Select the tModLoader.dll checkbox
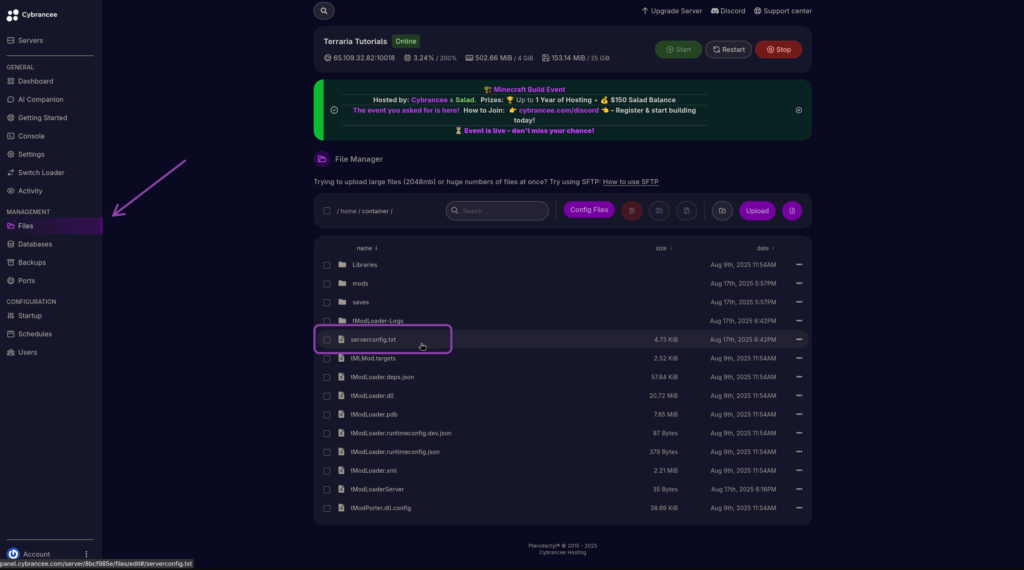This screenshot has width=1024, height=570. (327, 396)
